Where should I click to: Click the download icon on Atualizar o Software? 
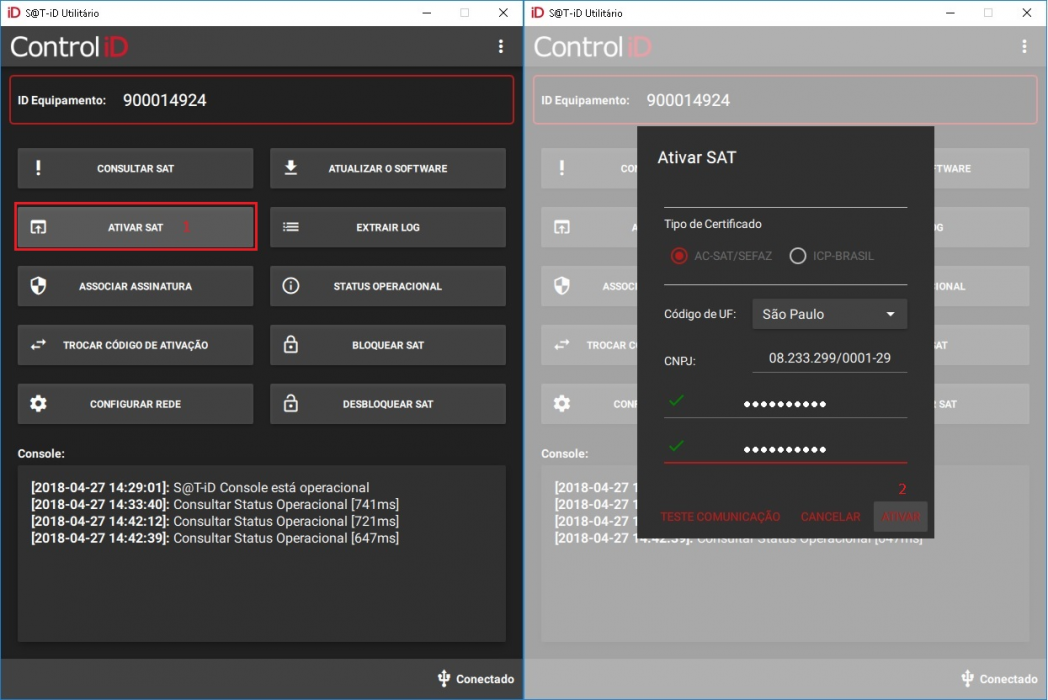(x=291, y=168)
